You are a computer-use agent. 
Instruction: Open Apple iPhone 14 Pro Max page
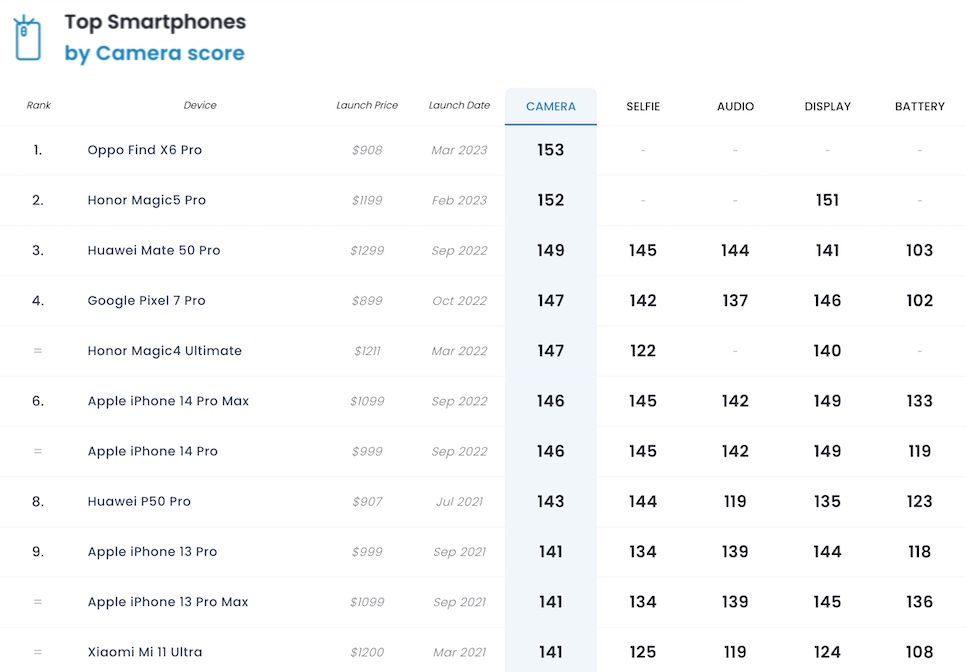[168, 401]
